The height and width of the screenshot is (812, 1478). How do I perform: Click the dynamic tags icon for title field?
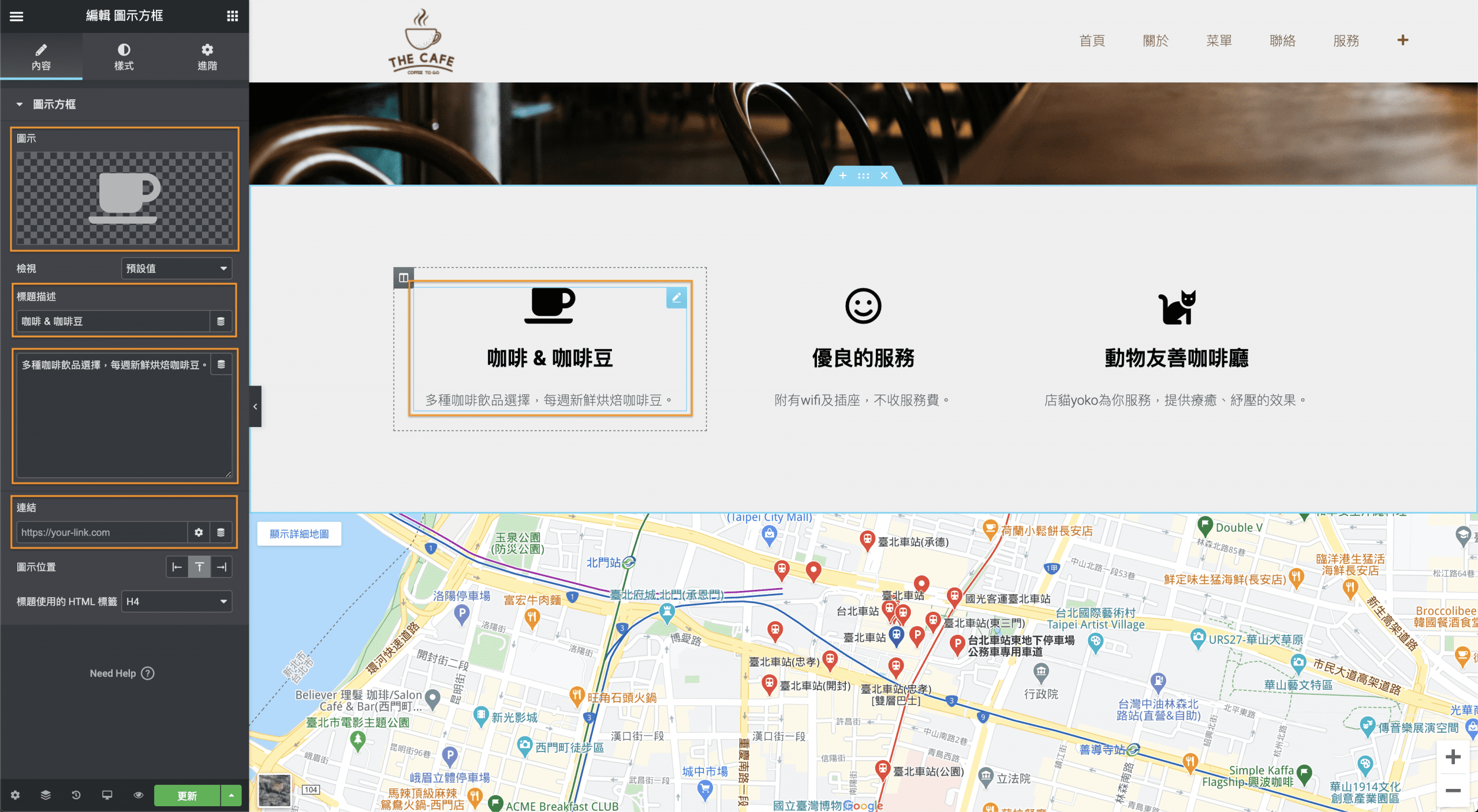(x=221, y=321)
